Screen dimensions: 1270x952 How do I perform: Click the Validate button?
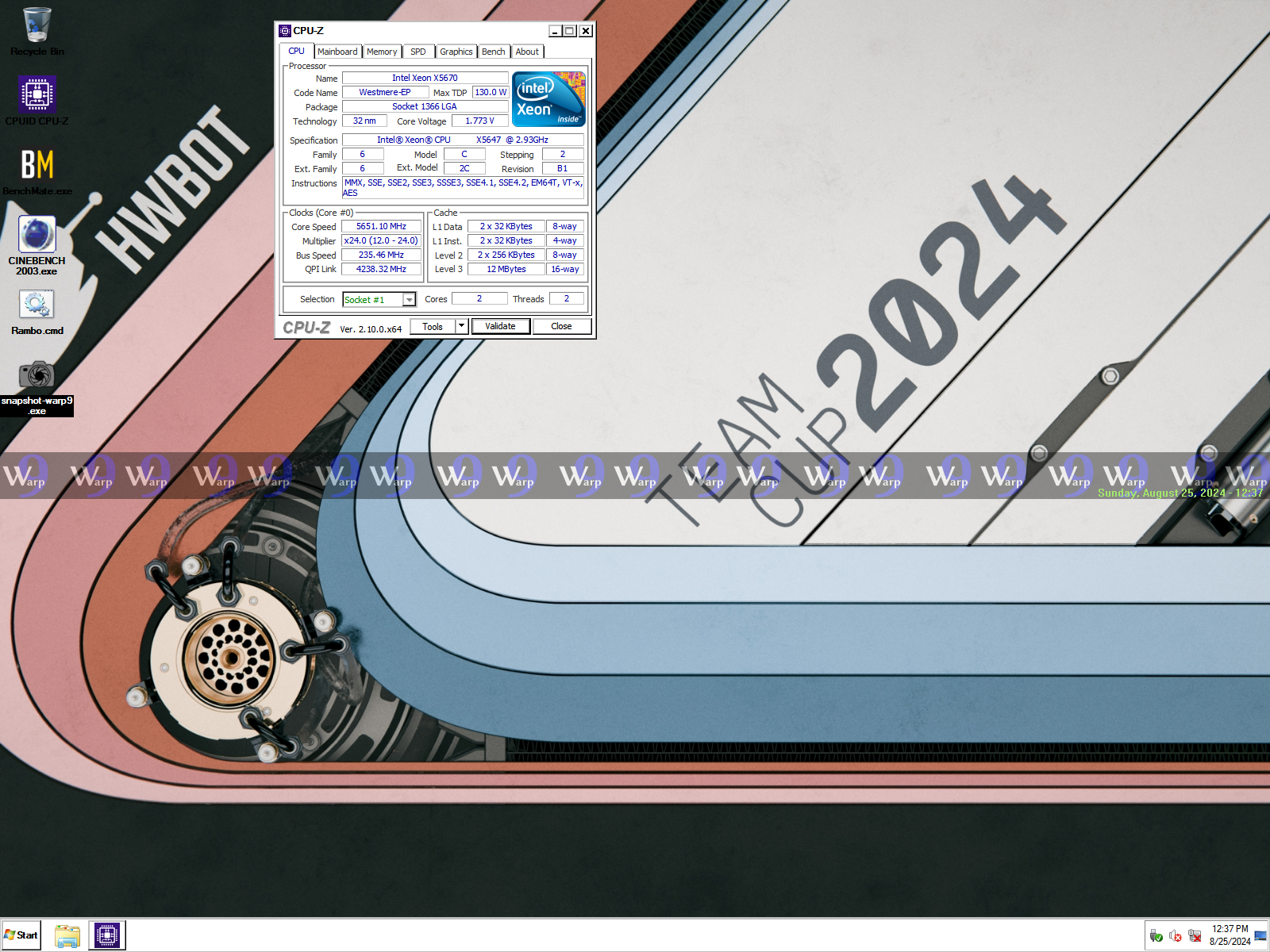click(x=501, y=326)
